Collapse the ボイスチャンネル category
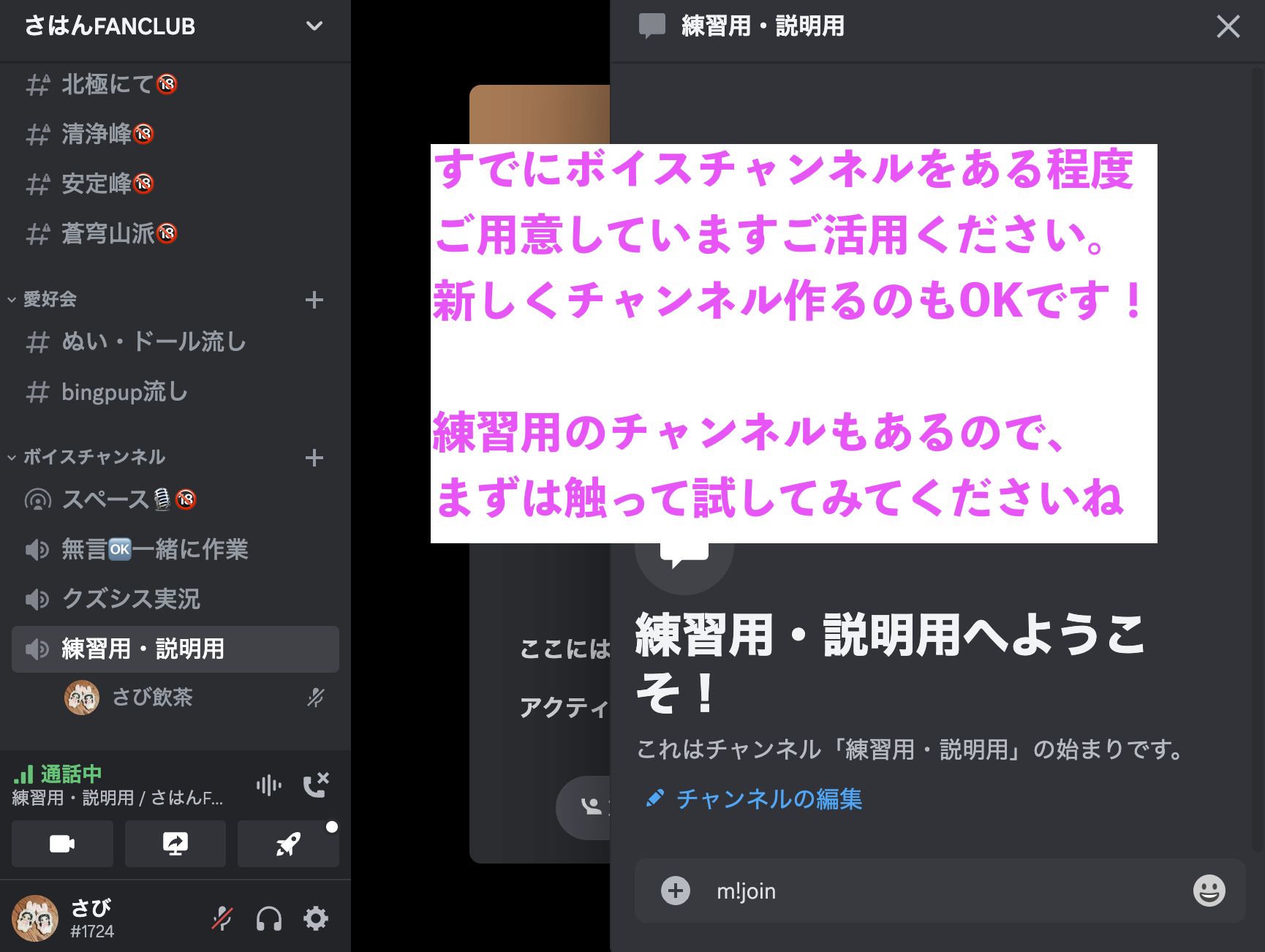This screenshot has width=1265, height=952. point(86,457)
